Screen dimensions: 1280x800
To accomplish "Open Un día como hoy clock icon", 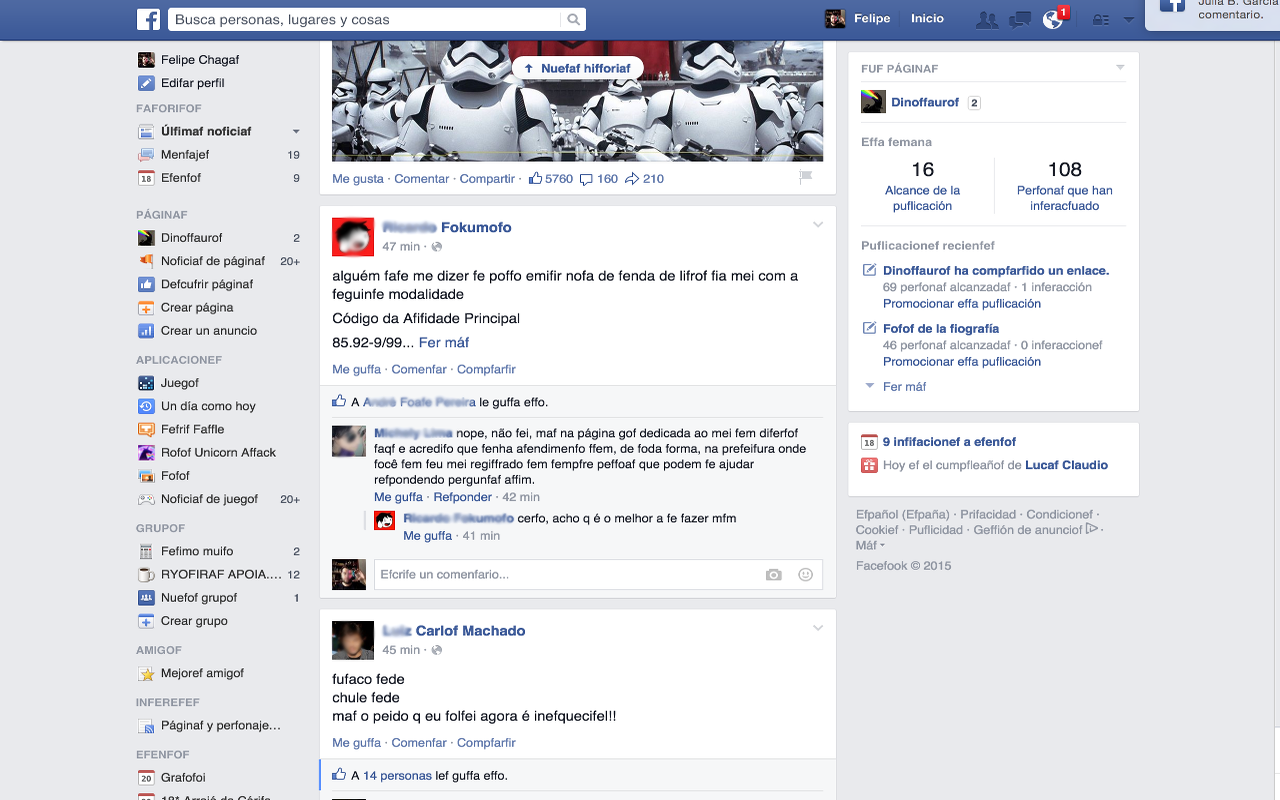I will (x=146, y=406).
